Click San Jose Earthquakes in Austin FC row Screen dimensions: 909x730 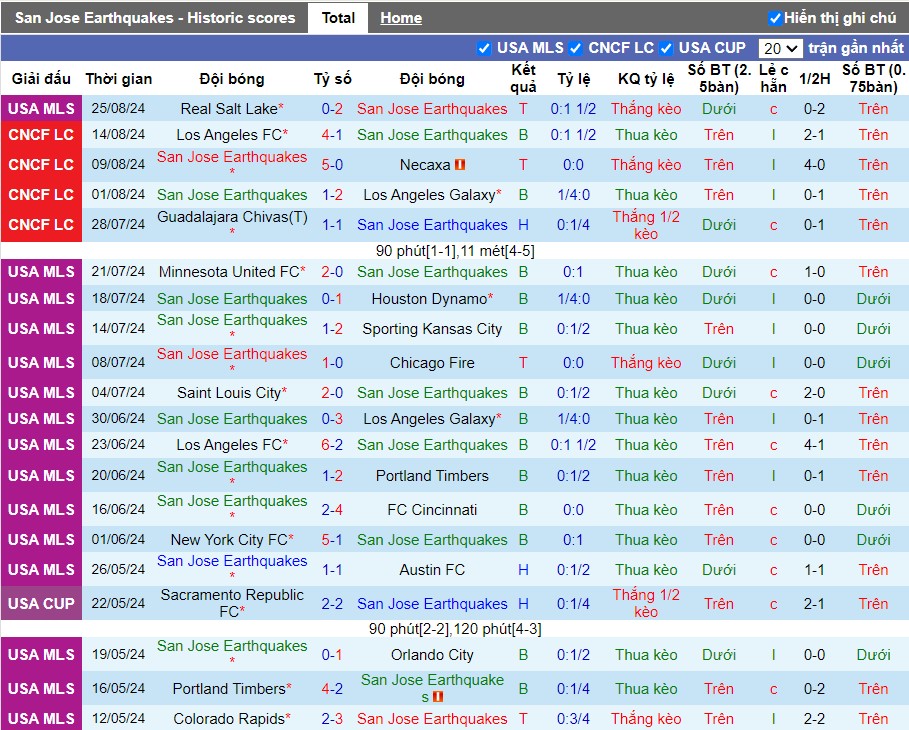(x=232, y=561)
